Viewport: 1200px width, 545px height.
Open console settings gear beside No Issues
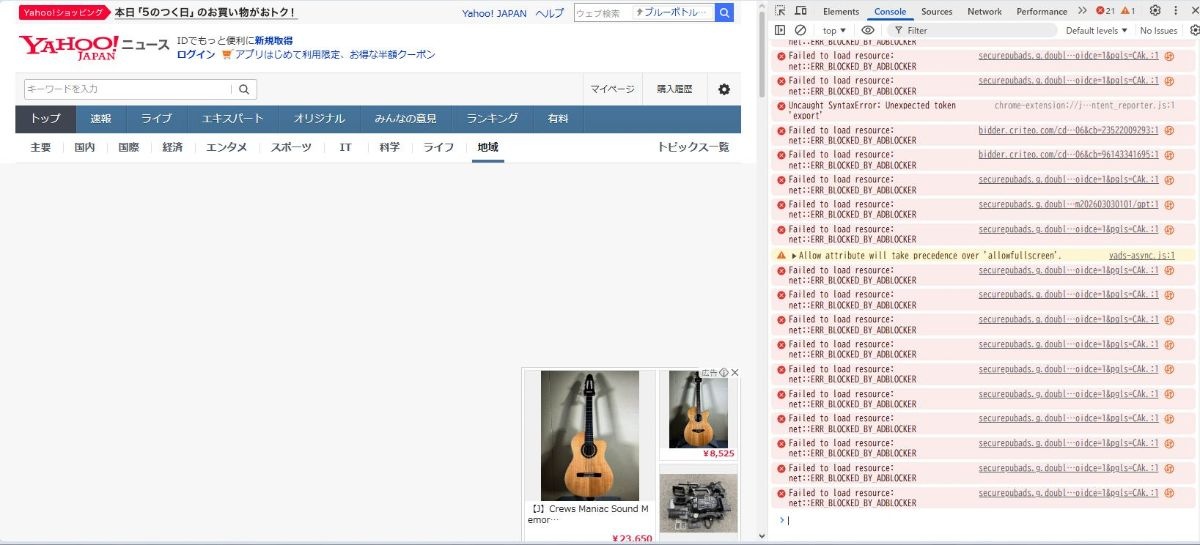coord(1194,31)
